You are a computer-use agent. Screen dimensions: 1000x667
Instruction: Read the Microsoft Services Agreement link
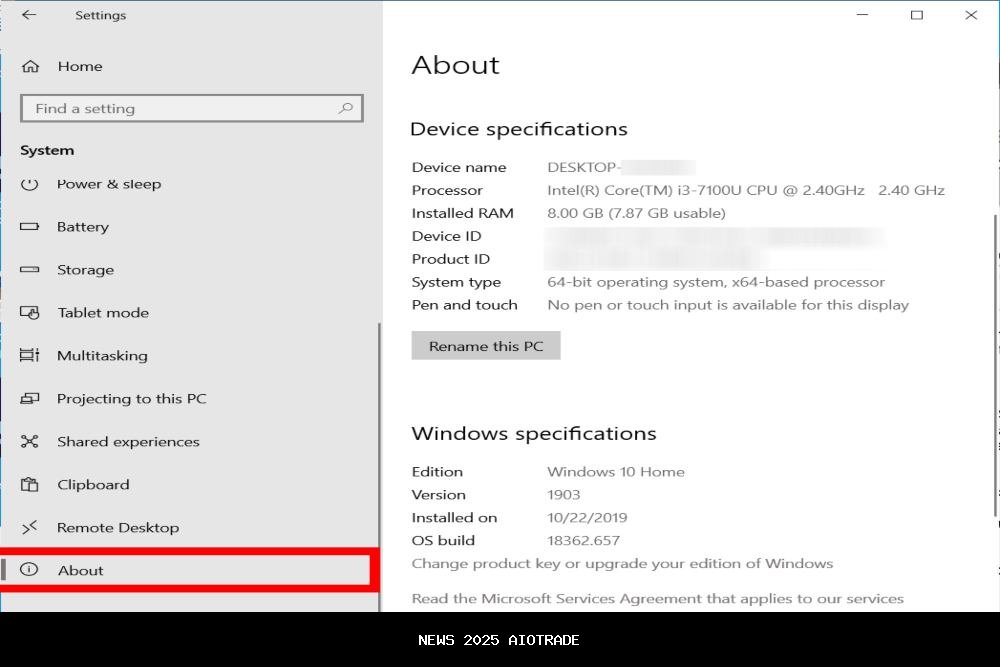pos(657,599)
